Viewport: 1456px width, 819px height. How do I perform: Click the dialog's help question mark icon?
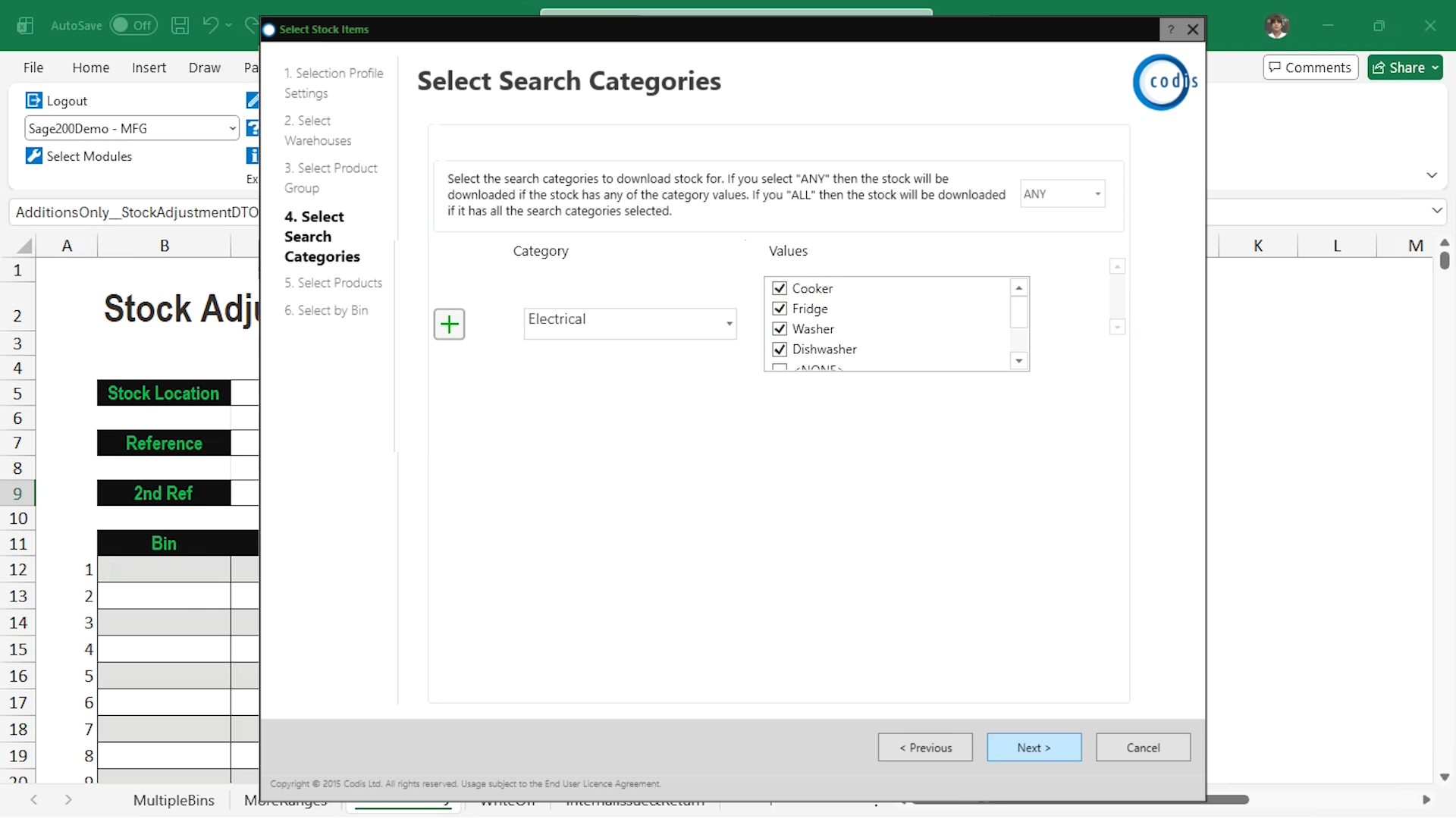(1170, 29)
